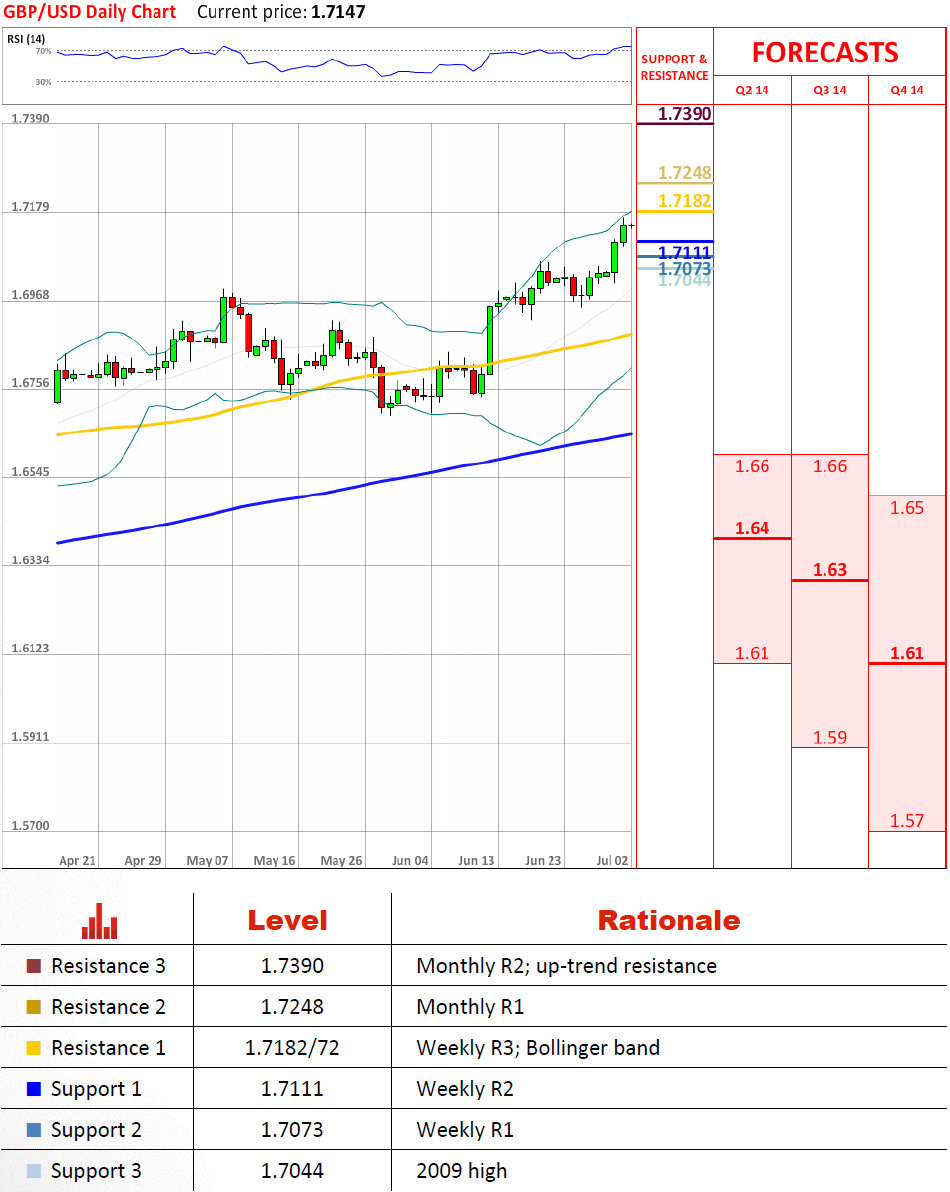The width and height of the screenshot is (950, 1192).
Task: Open the Q2 14 forecast column header
Action: coord(752,90)
